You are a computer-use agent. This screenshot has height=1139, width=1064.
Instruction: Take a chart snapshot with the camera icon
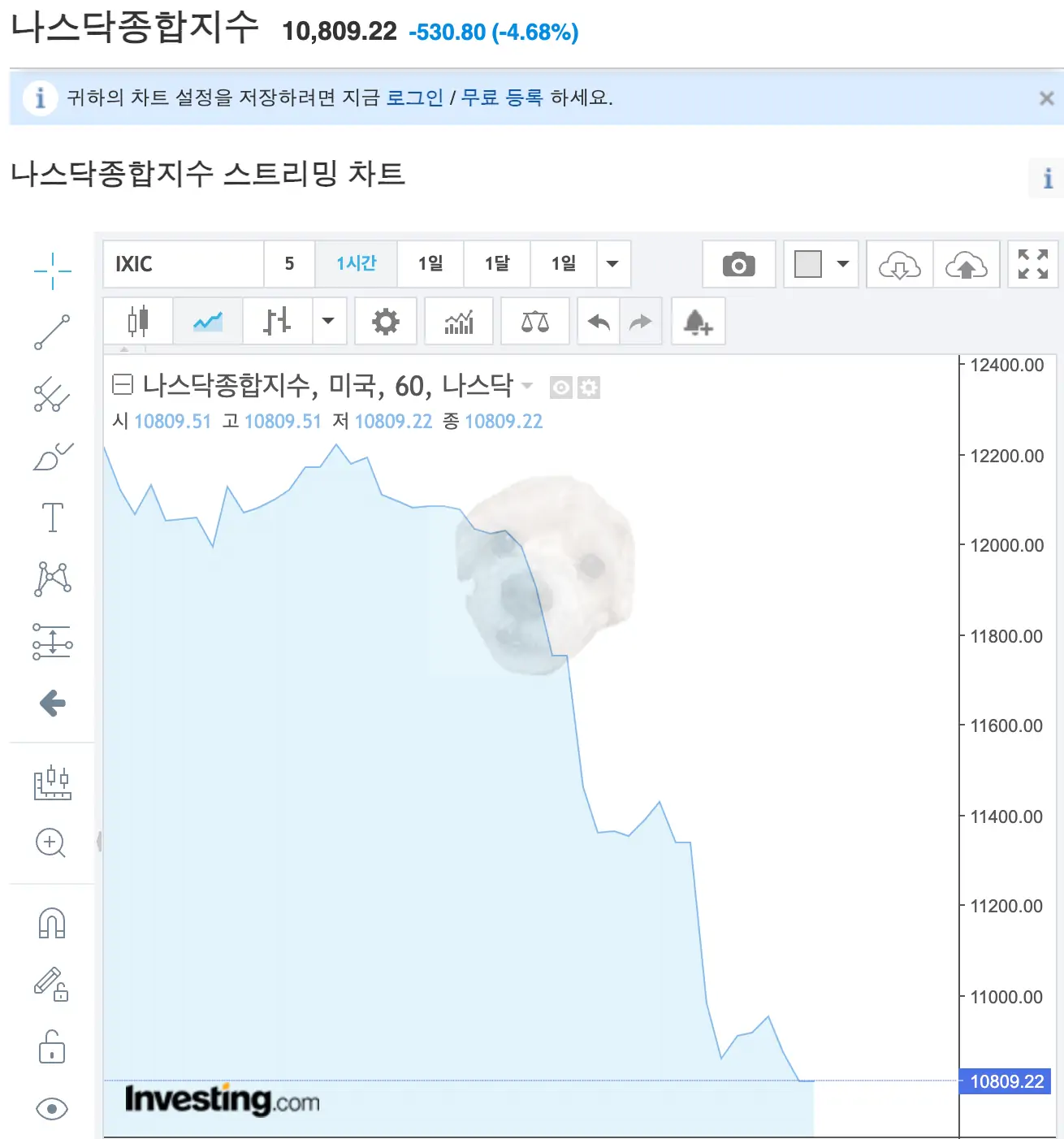[737, 264]
